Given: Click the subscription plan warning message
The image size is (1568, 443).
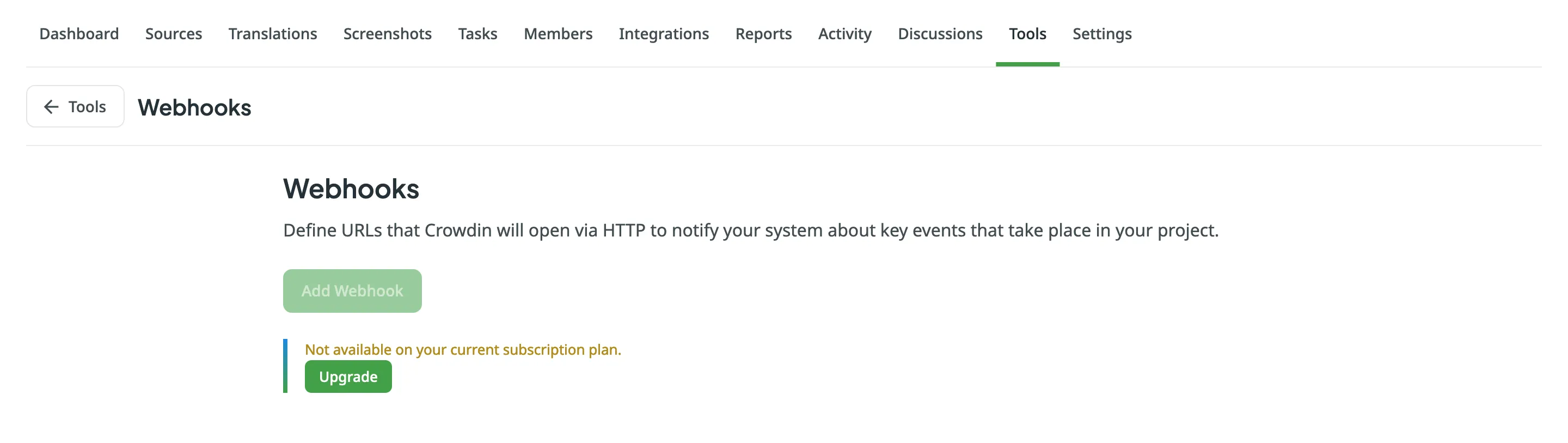Looking at the screenshot, I should (x=463, y=350).
